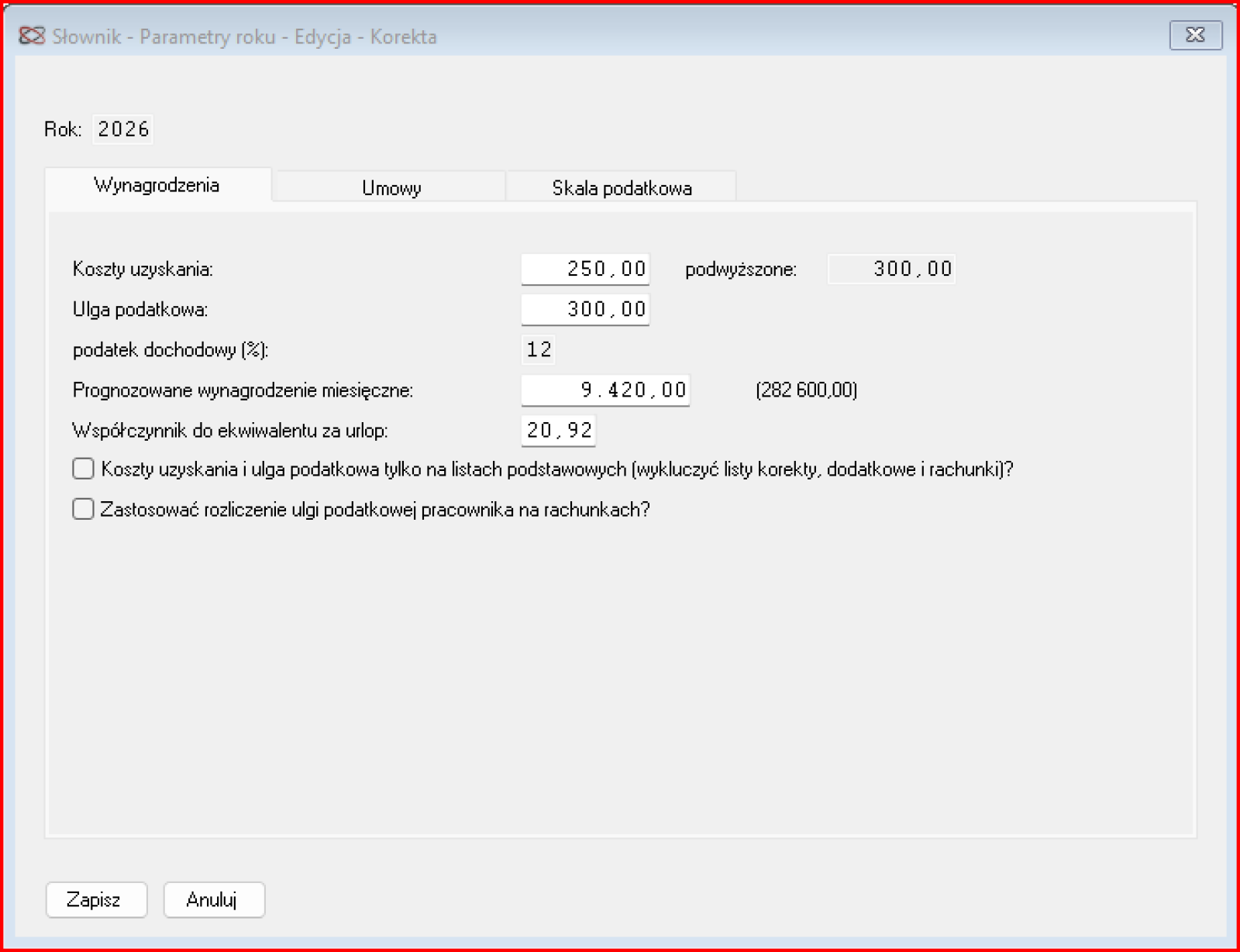Select the Wynagrodzenia tab
This screenshot has width=1240, height=952.
click(157, 186)
